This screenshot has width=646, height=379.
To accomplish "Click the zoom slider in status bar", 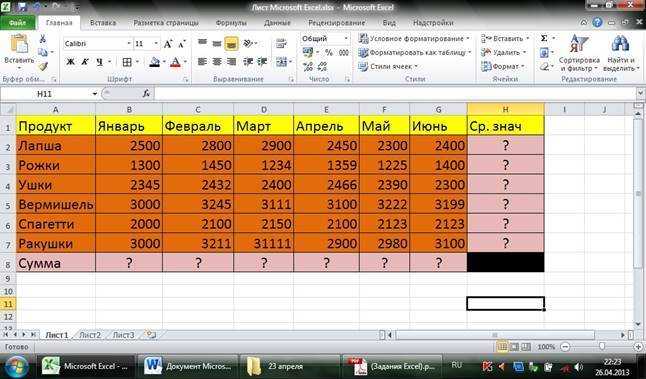I will point(602,347).
